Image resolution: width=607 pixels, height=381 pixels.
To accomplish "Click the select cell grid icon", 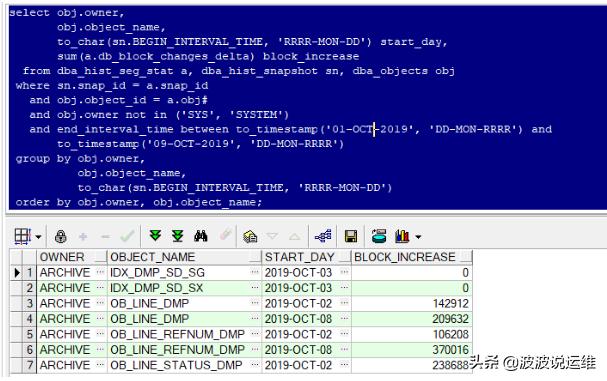I will point(22,236).
